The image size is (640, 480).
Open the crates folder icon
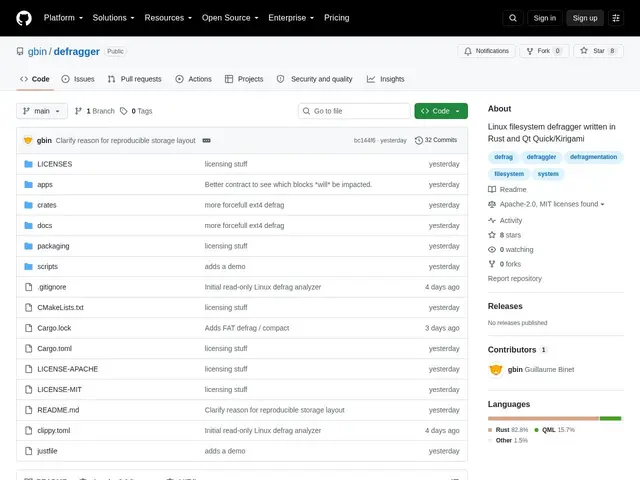(28, 205)
